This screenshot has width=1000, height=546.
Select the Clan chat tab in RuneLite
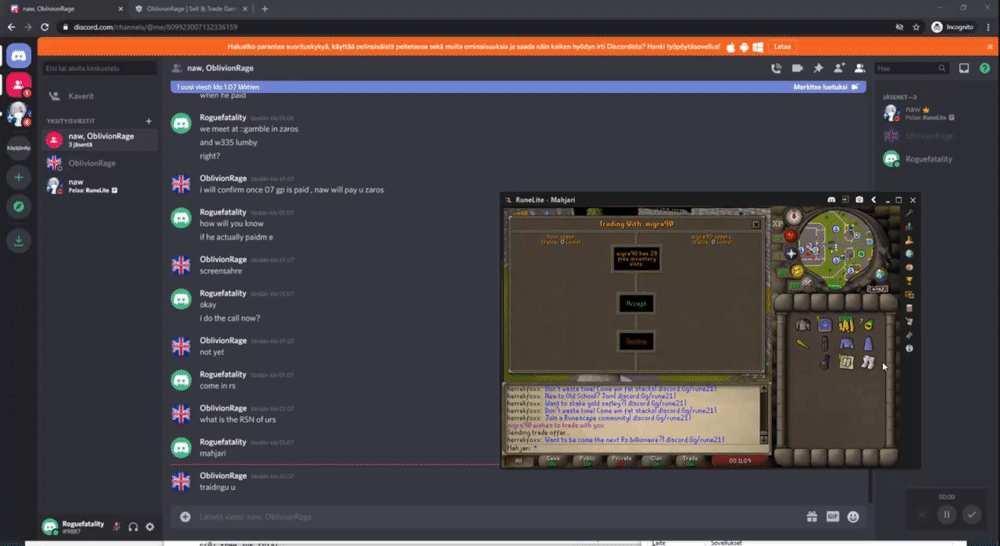click(x=656, y=461)
